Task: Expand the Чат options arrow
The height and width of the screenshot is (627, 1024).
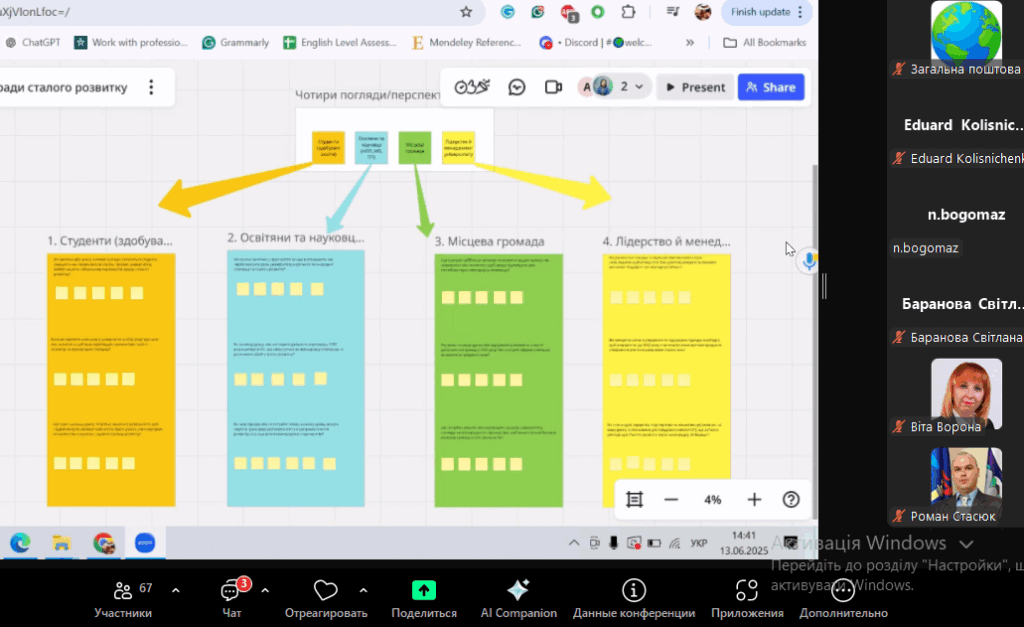Action: click(265, 590)
